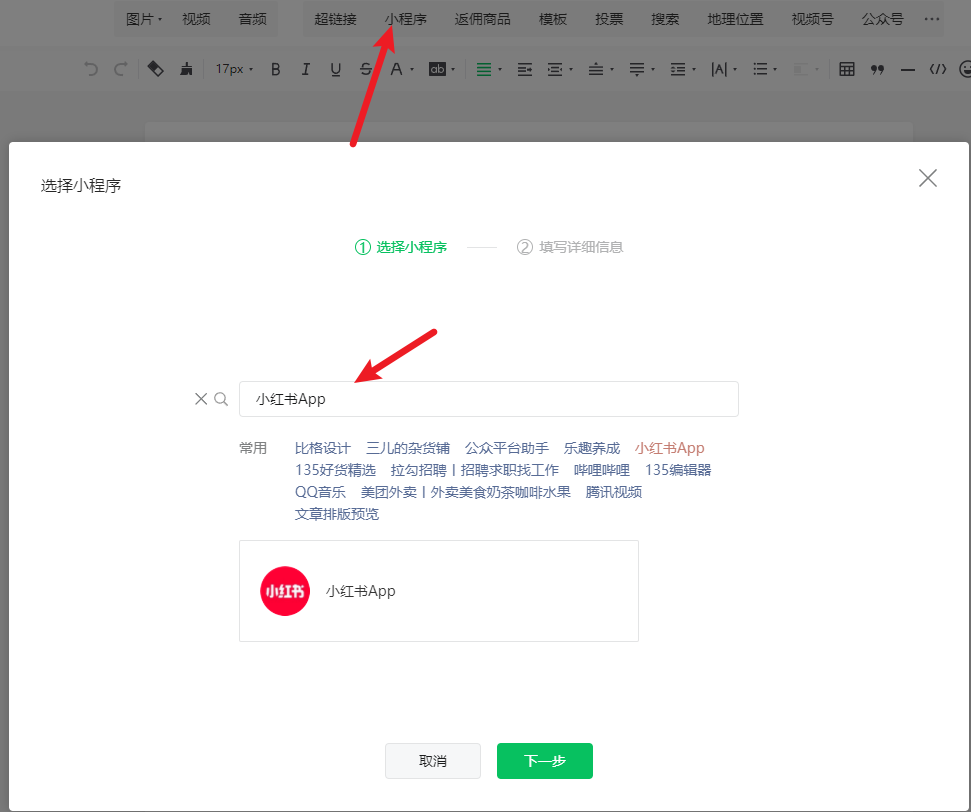971x812 pixels.
Task: Expand the alignment dropdown arrow
Action: [x=500, y=69]
